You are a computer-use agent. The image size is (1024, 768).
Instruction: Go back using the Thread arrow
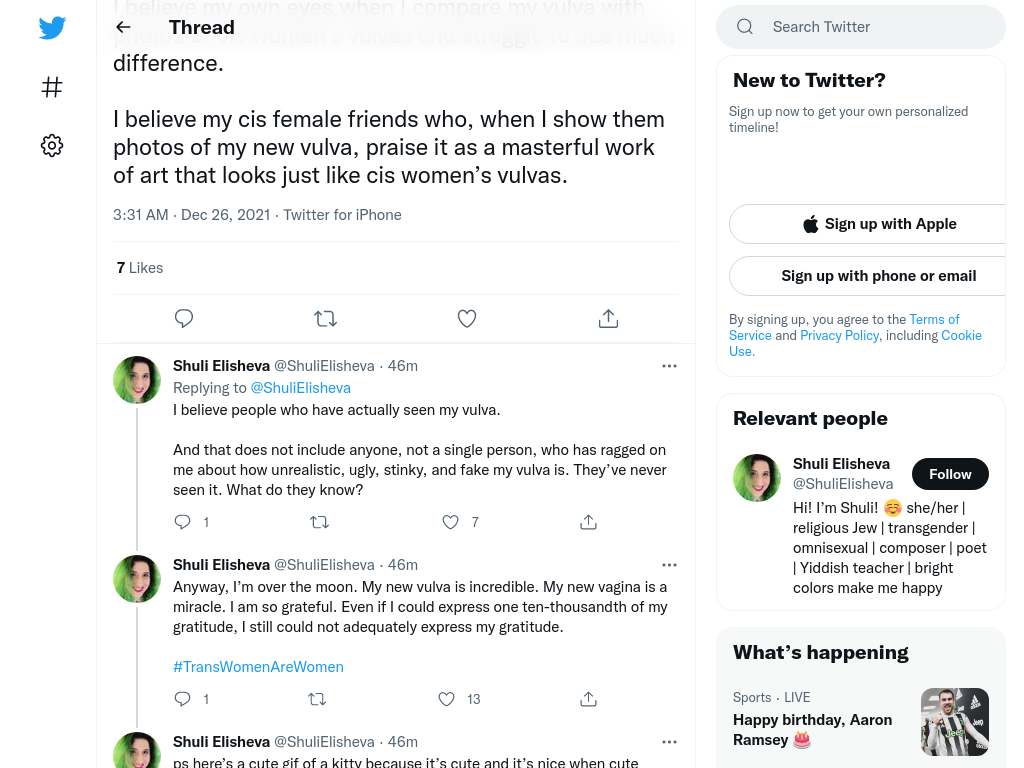point(123,27)
